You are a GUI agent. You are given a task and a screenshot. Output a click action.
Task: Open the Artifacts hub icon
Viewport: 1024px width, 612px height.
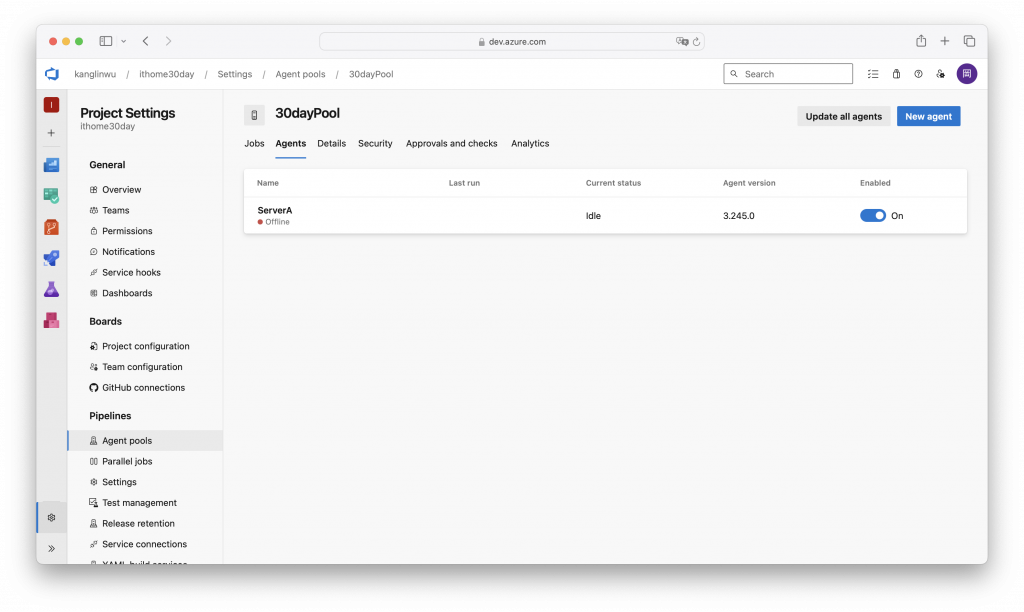52,320
